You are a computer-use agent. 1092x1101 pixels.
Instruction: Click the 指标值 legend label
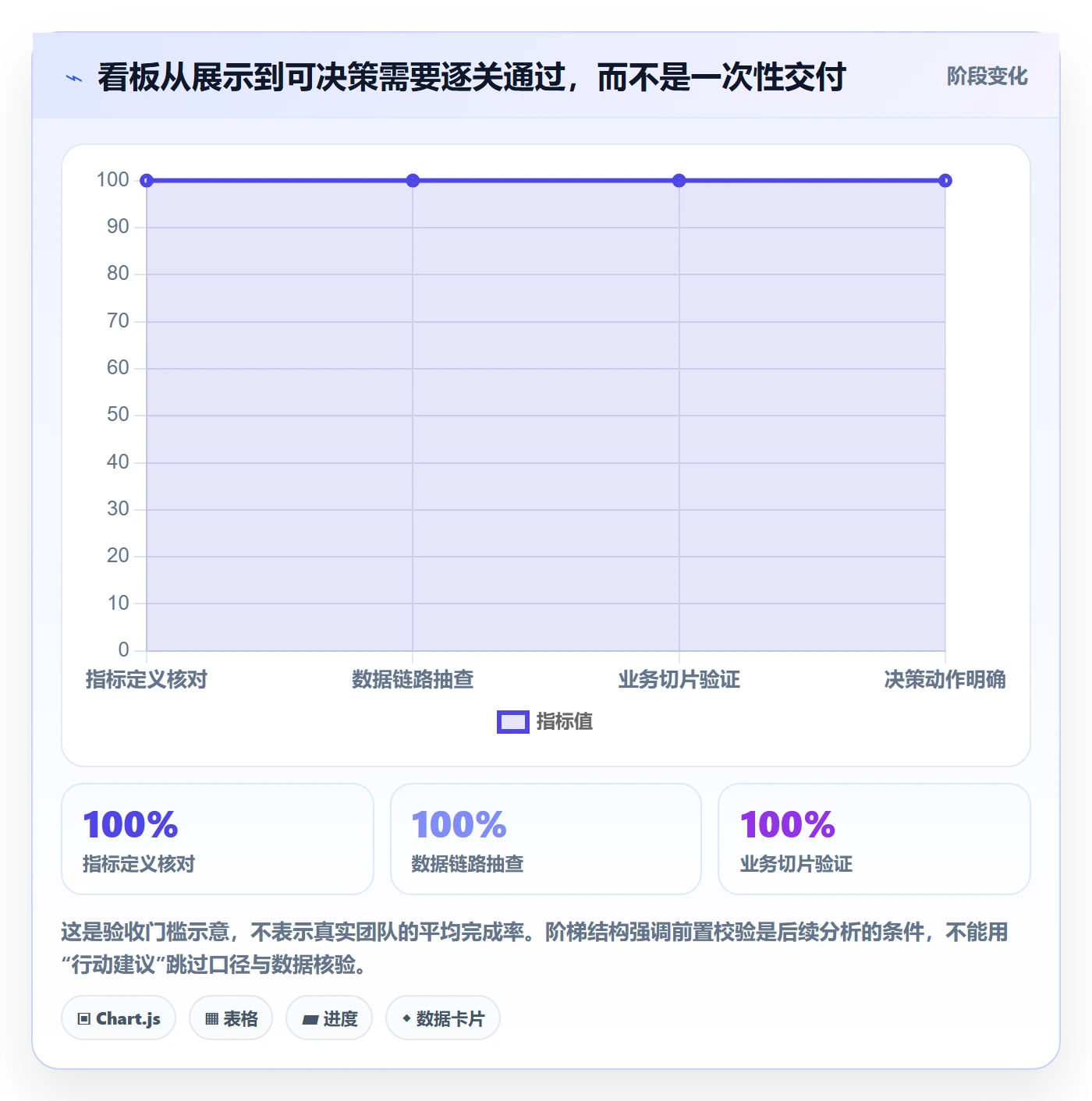click(565, 722)
